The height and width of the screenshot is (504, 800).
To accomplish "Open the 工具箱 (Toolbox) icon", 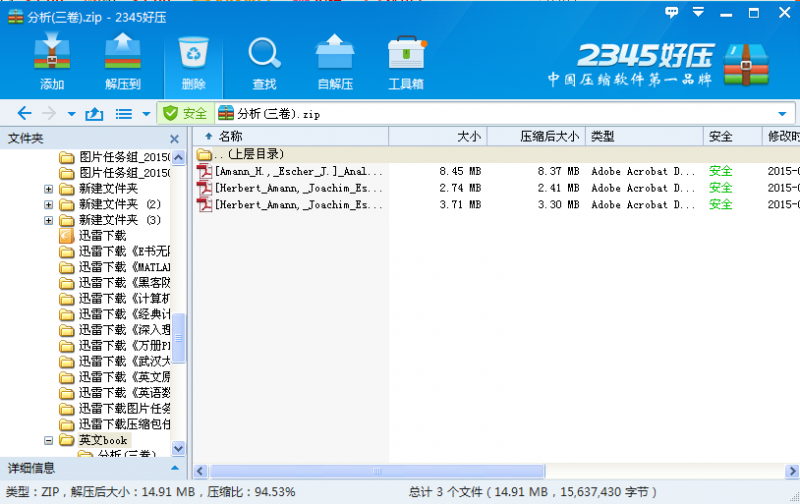I will click(407, 53).
